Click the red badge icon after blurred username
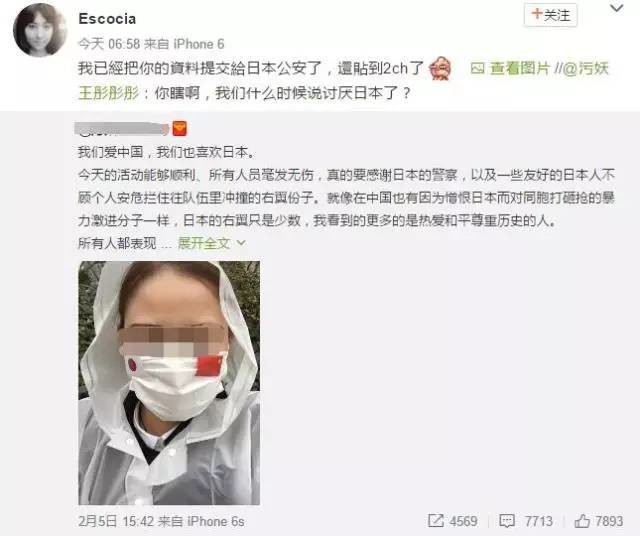The width and height of the screenshot is (640, 536). 180,129
